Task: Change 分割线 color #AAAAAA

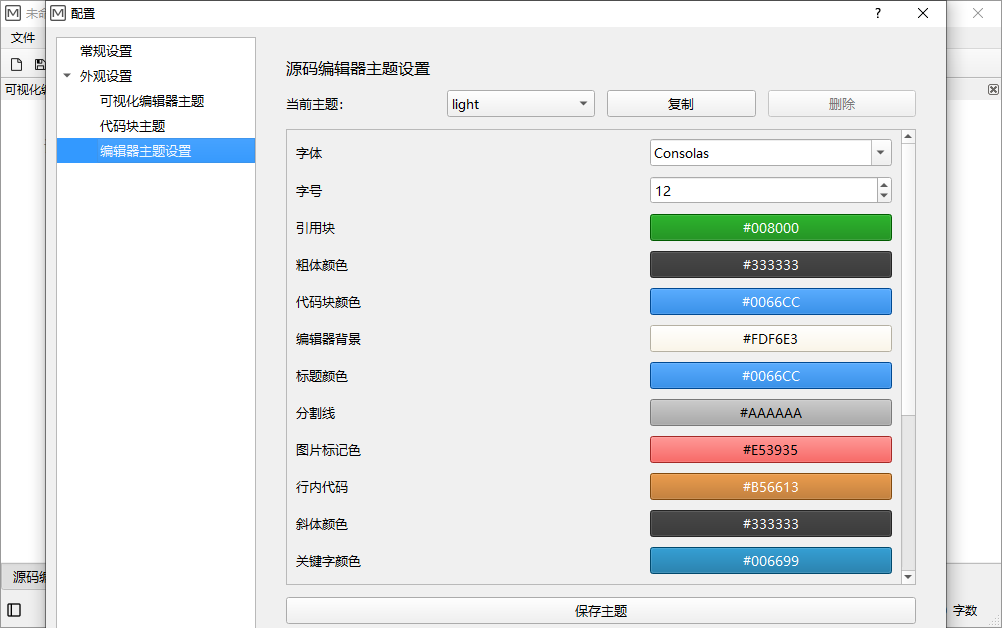Action: pos(771,413)
